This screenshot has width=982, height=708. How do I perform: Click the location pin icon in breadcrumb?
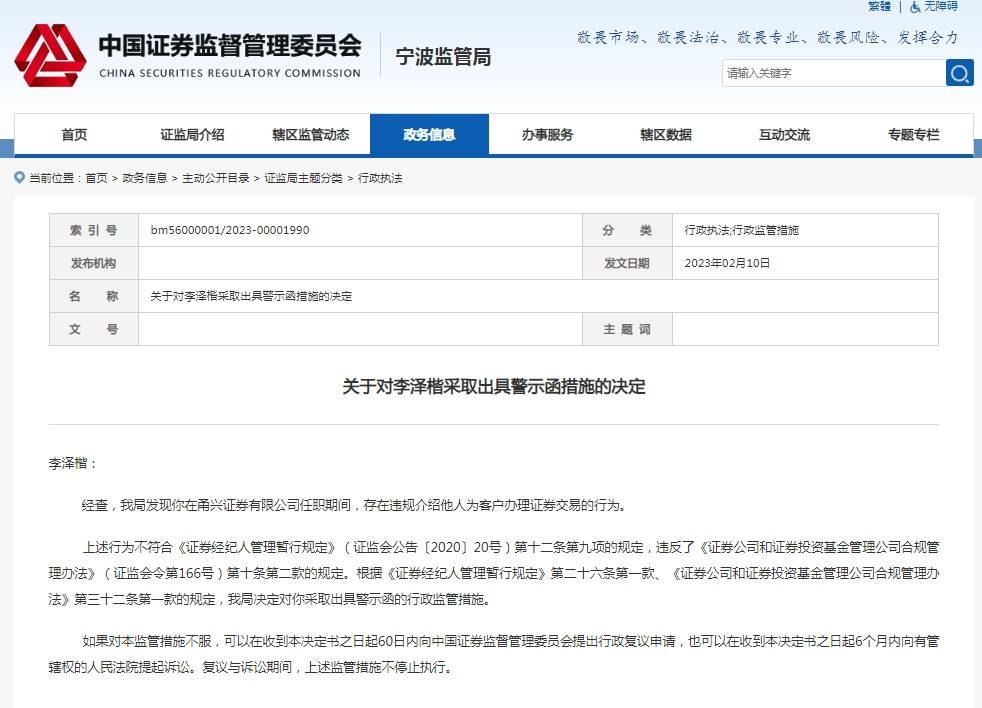(20, 178)
